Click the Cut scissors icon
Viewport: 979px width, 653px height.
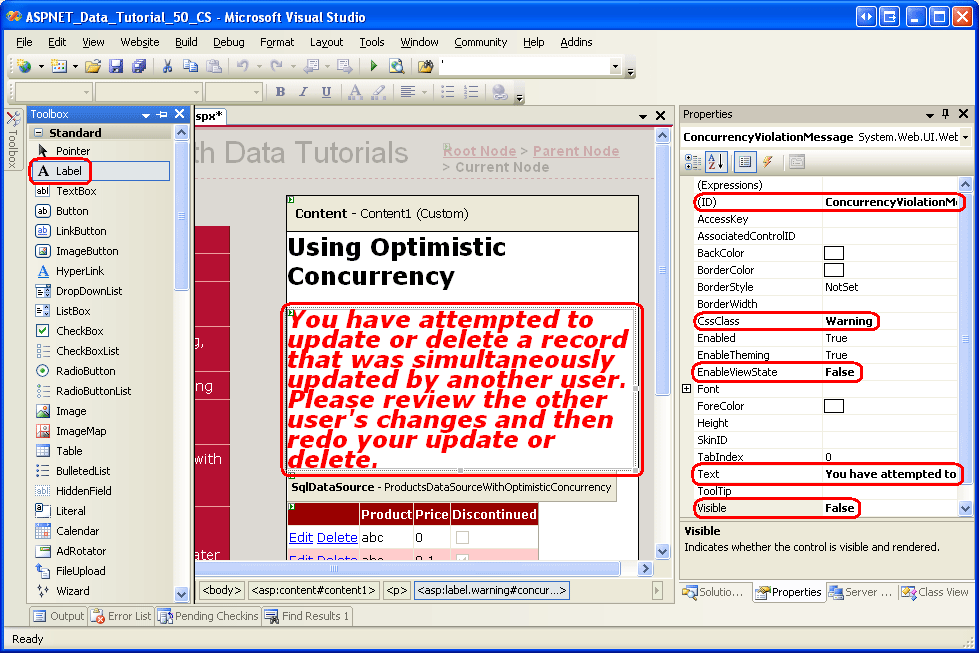(x=167, y=66)
